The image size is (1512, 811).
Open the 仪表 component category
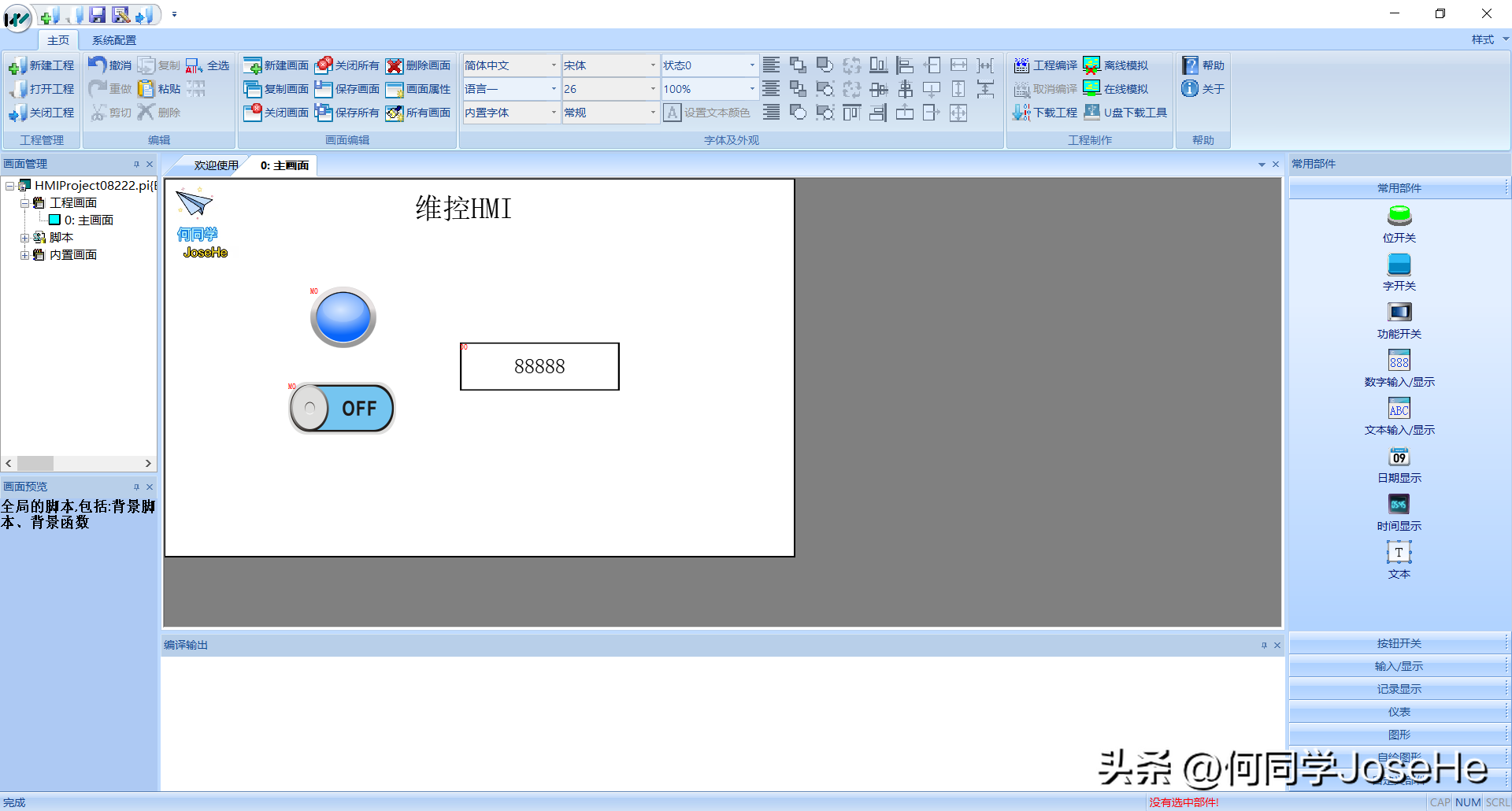[1399, 712]
